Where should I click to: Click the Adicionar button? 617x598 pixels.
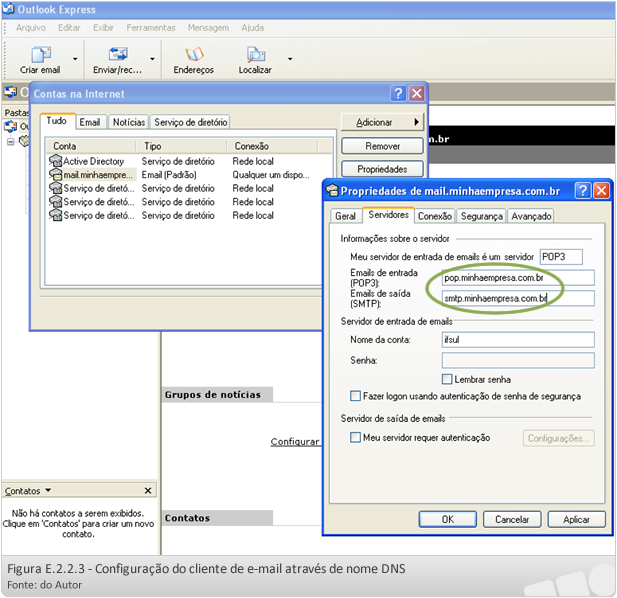(x=382, y=122)
